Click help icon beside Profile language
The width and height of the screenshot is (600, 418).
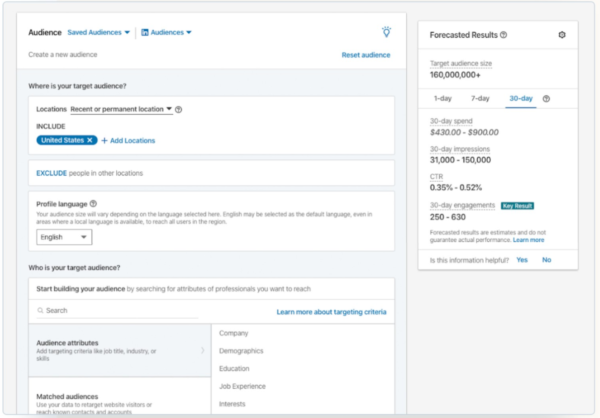93,204
